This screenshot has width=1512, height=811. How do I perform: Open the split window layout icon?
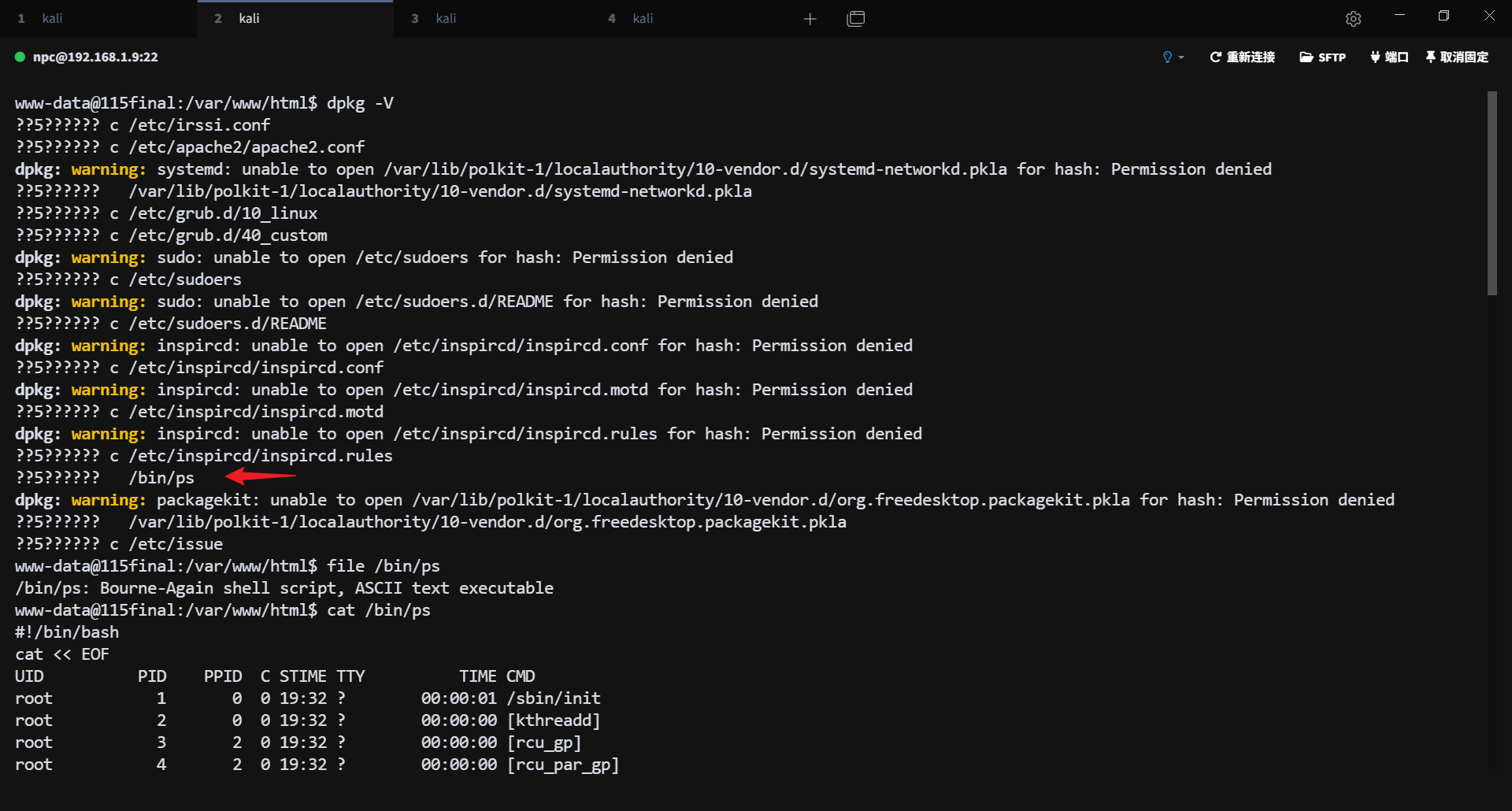click(x=855, y=19)
